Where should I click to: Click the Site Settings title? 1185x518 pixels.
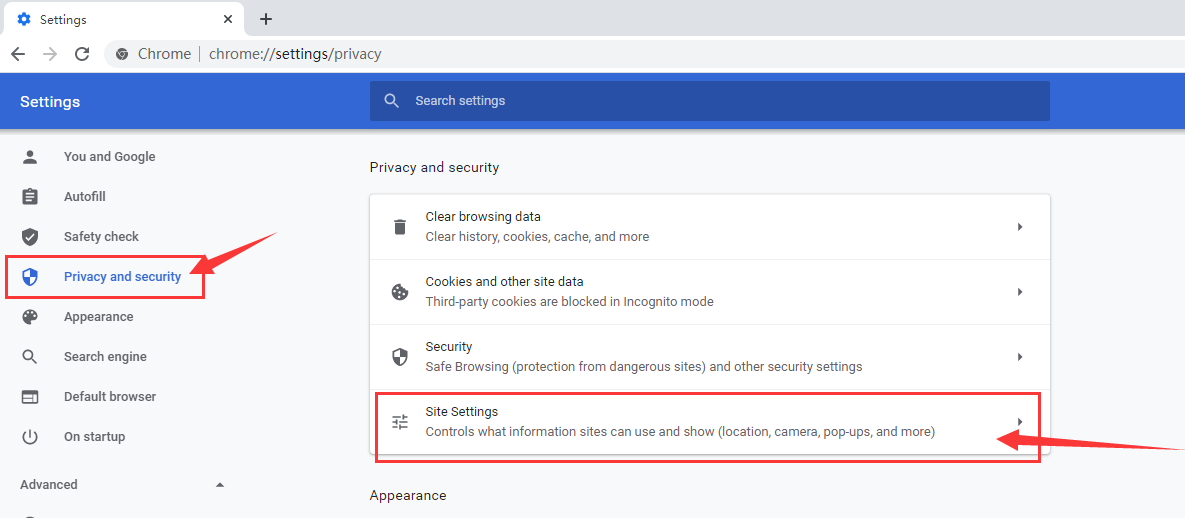(x=462, y=411)
